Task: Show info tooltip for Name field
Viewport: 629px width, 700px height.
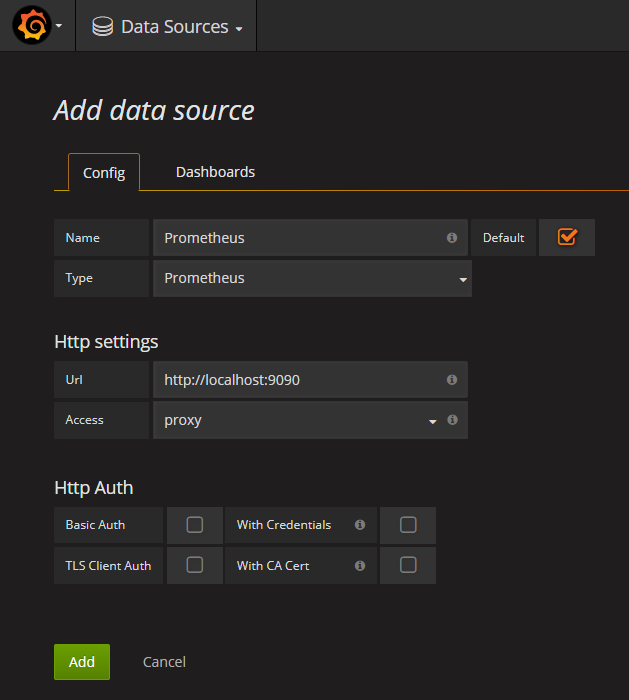Action: point(452,238)
